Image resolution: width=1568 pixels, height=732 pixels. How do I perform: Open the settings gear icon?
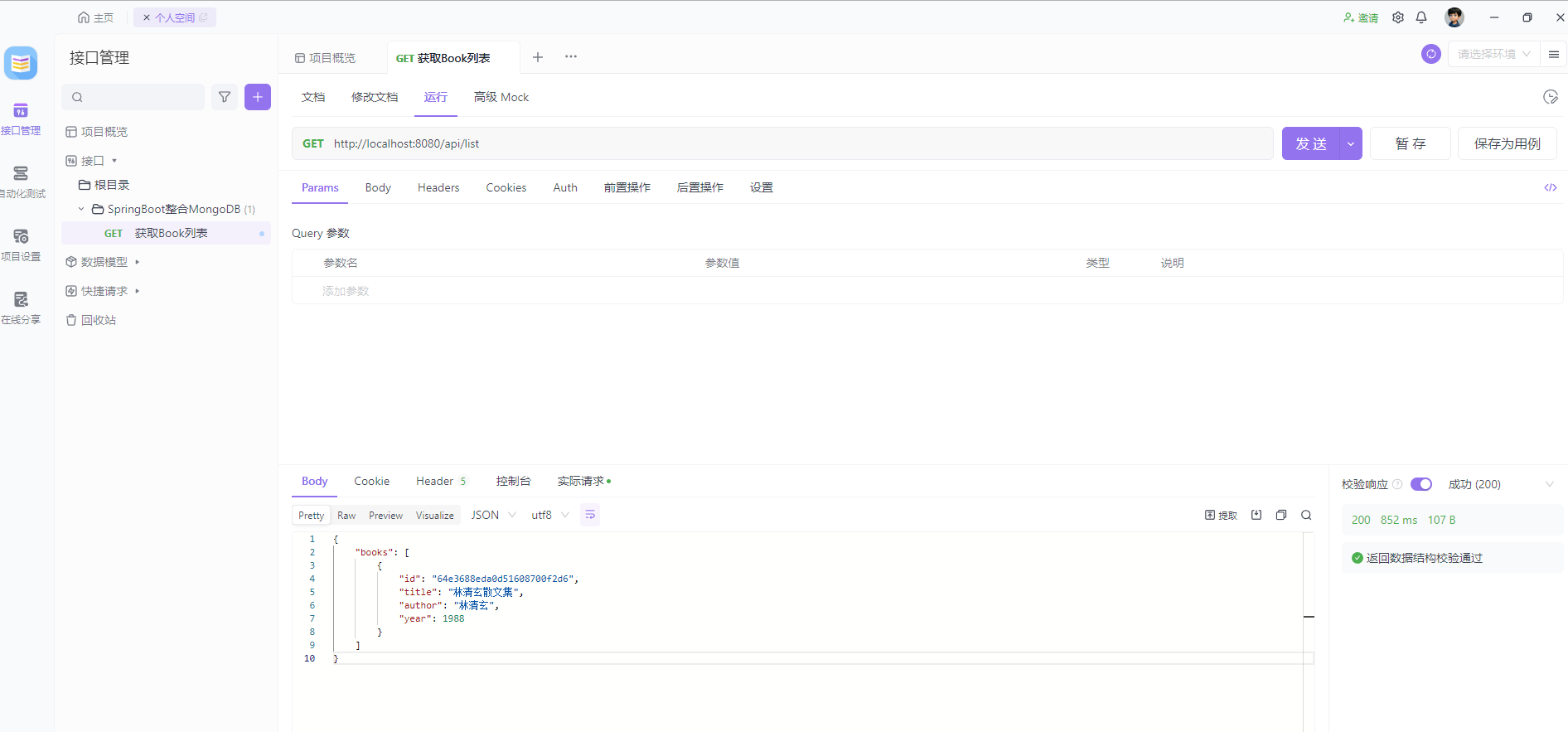coord(1398,17)
